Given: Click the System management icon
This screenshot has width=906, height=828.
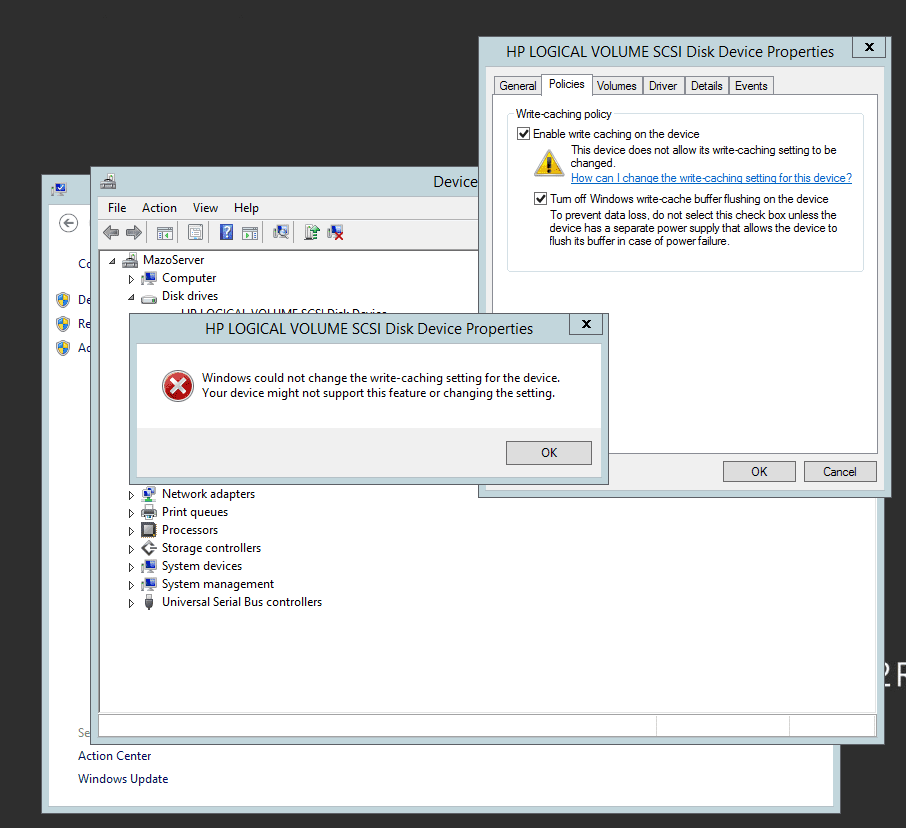Looking at the screenshot, I should coord(149,584).
